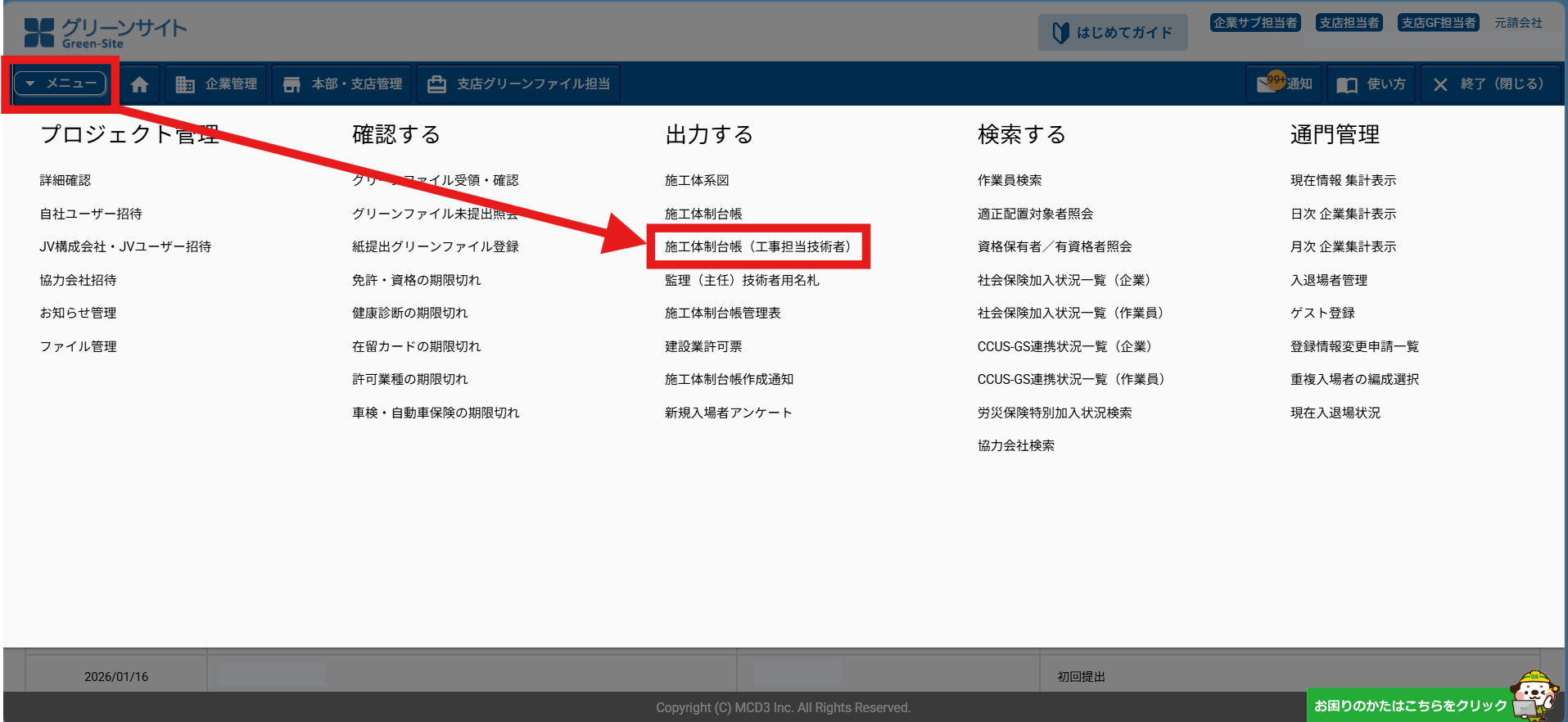Viewport: 1568px width, 722px height.
Task: Open 協力会社招待 link
Action: point(79,280)
